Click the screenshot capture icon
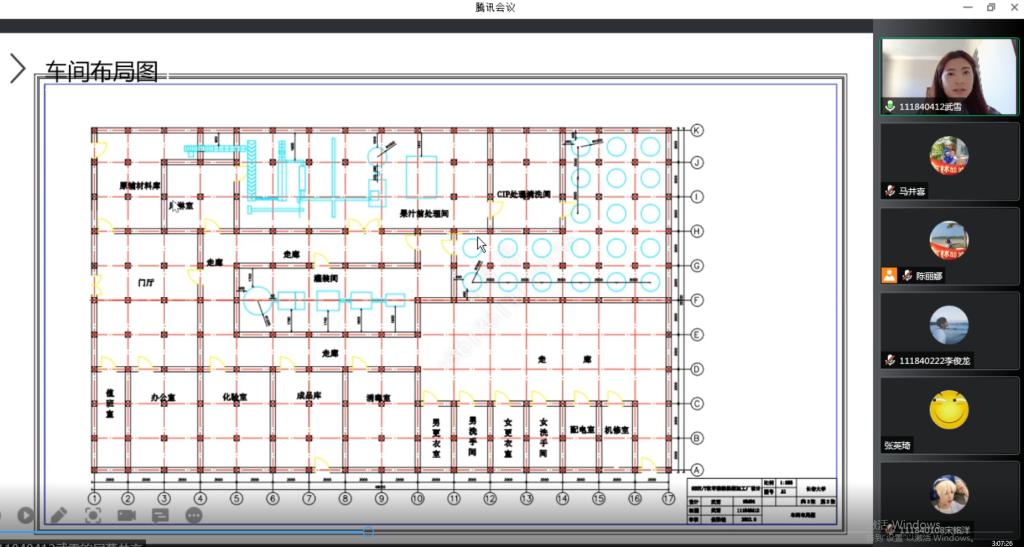This screenshot has height=547, width=1024. click(93, 515)
